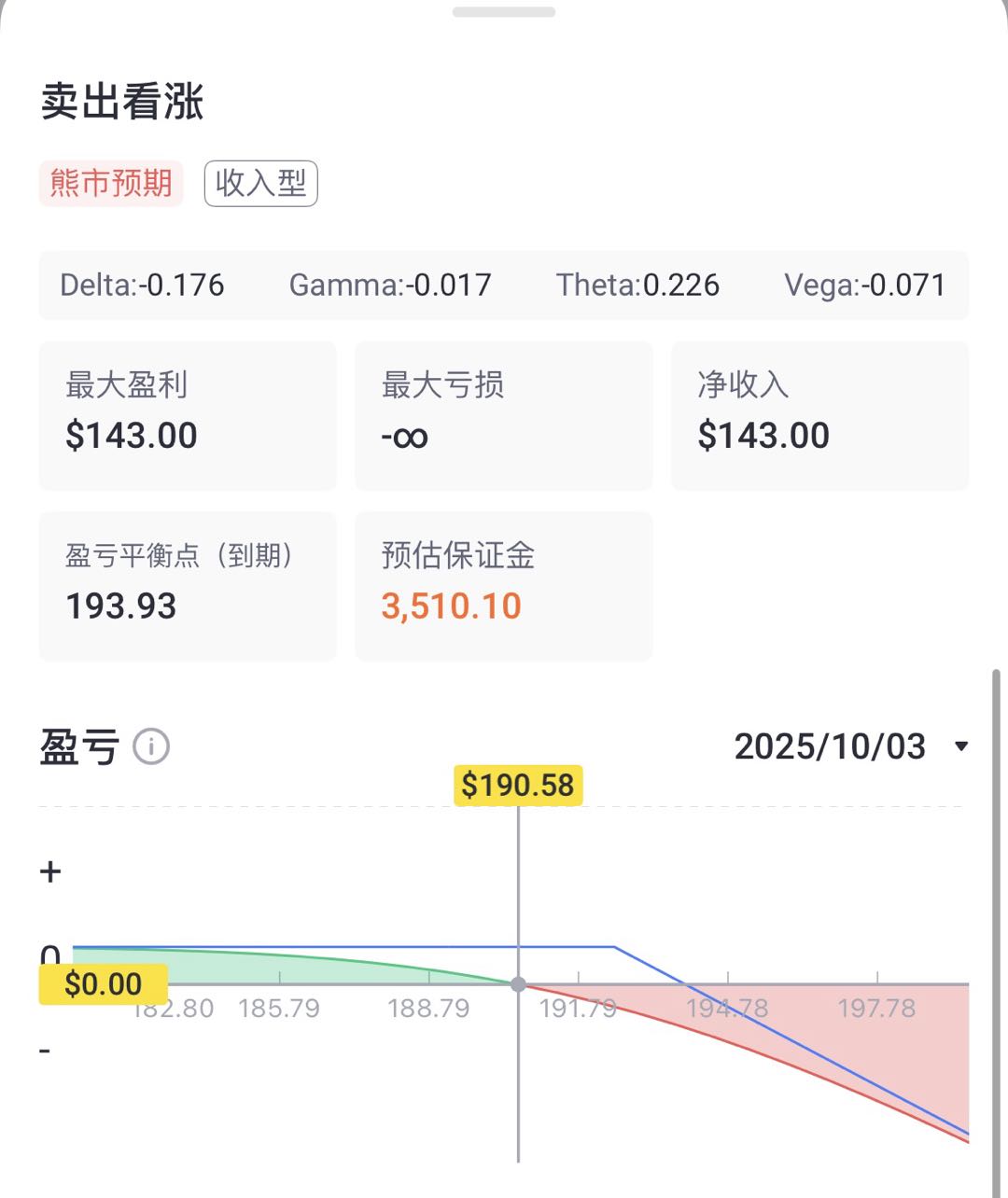Select the $190.58 price marker on the chart
This screenshot has width=1008, height=1198.
(518, 785)
